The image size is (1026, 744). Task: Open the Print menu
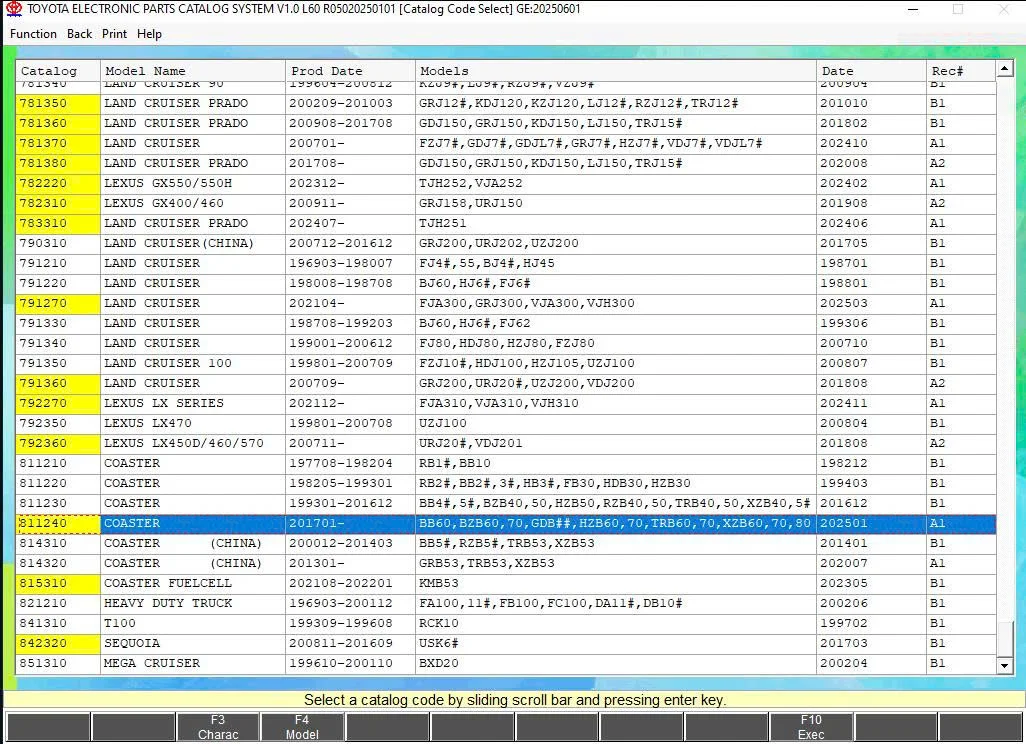coord(115,34)
